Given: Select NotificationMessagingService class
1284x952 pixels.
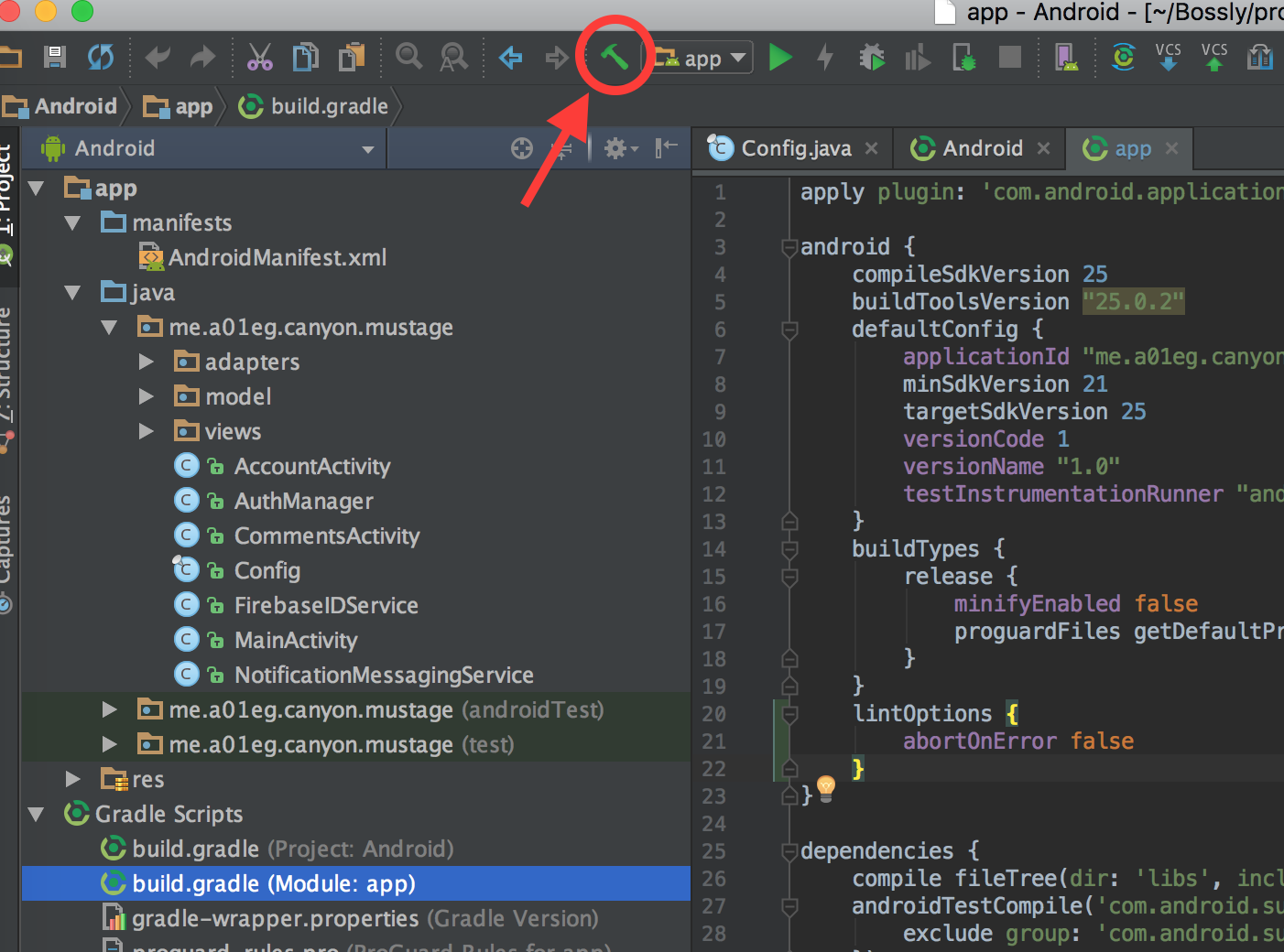Looking at the screenshot, I should click(384, 676).
